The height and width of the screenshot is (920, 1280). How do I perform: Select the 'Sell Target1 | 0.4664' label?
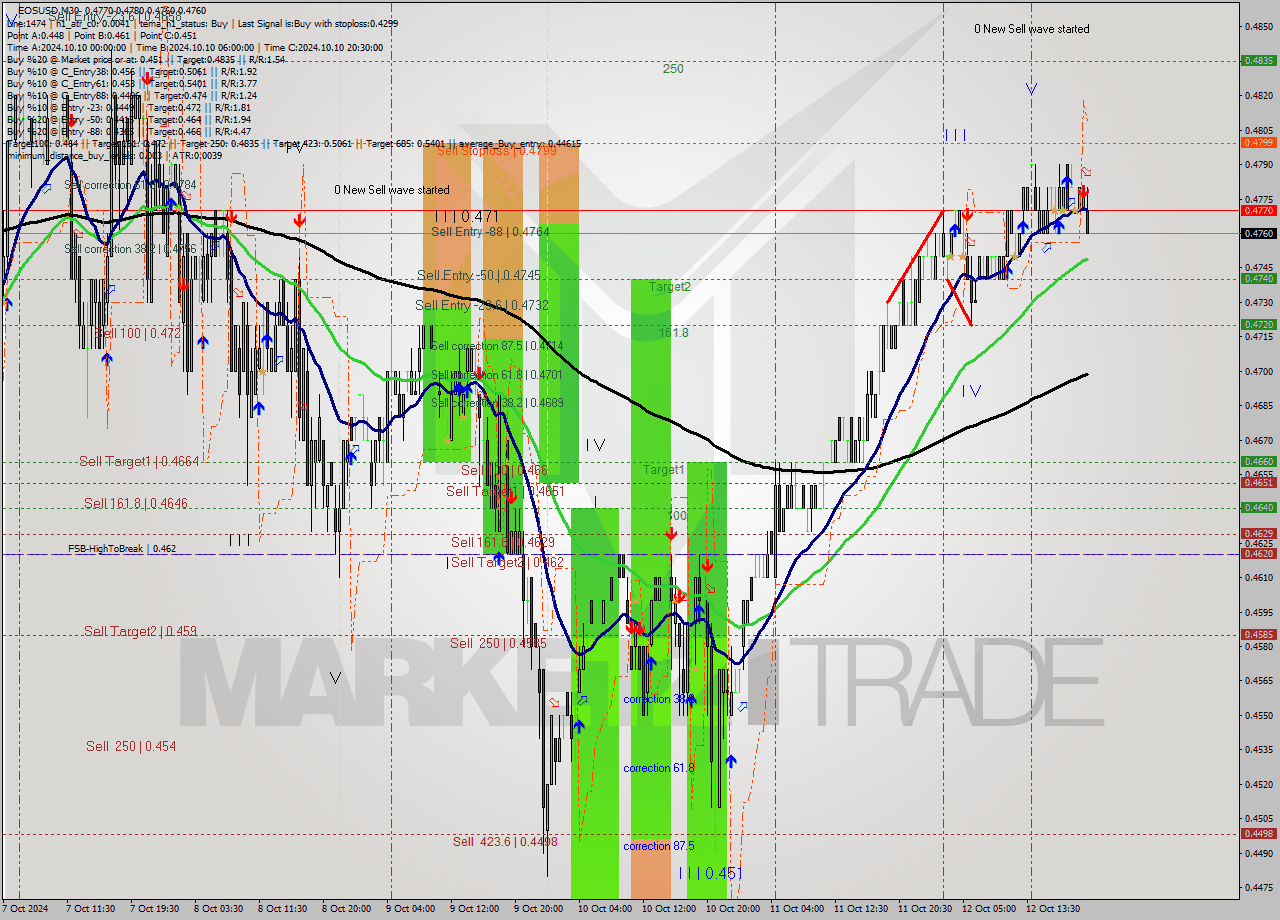point(139,461)
